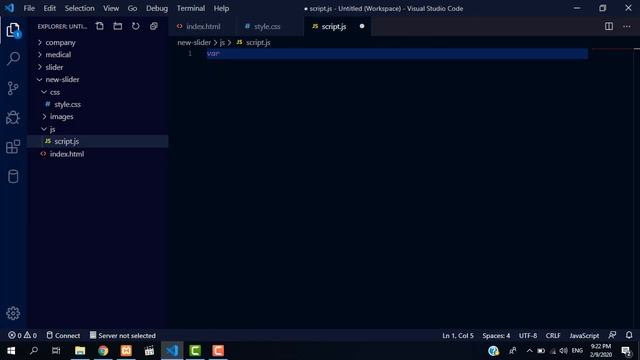
Task: Open XAMPP from the taskbar
Action: click(126, 351)
